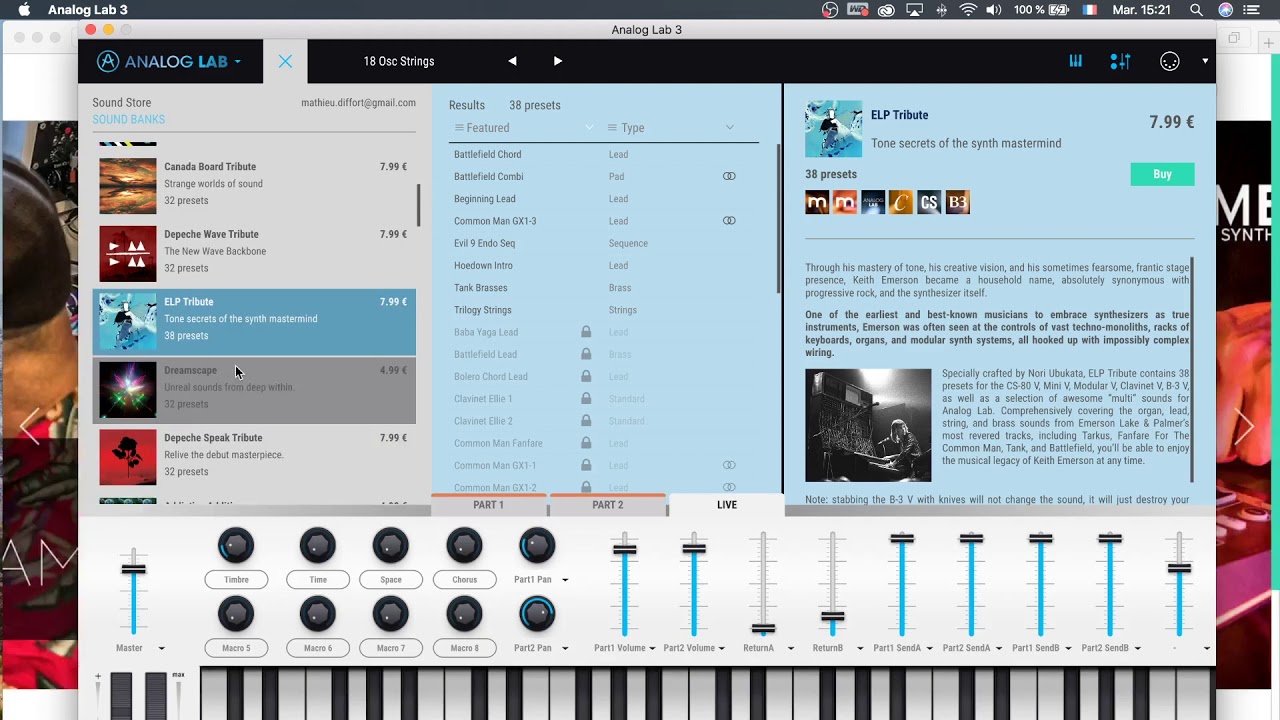Sort results using the Featured dropdown
Screen dimensions: 1280x720
tap(524, 128)
